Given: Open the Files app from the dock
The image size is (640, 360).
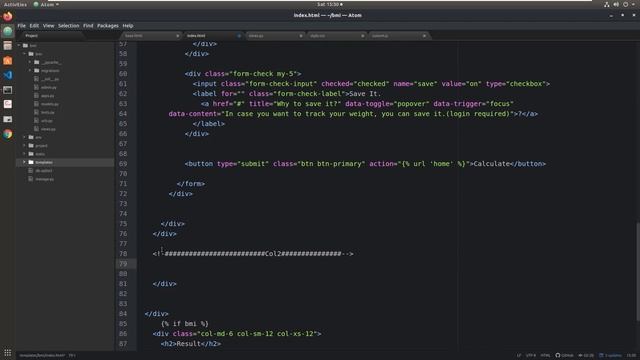Looking at the screenshot, I should [x=7, y=46].
